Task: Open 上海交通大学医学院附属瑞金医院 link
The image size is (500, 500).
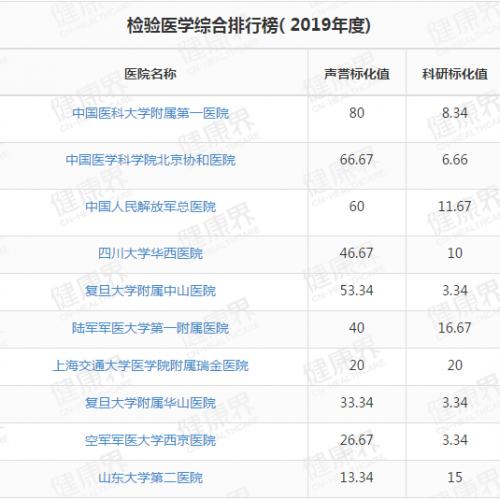Action: [151, 366]
